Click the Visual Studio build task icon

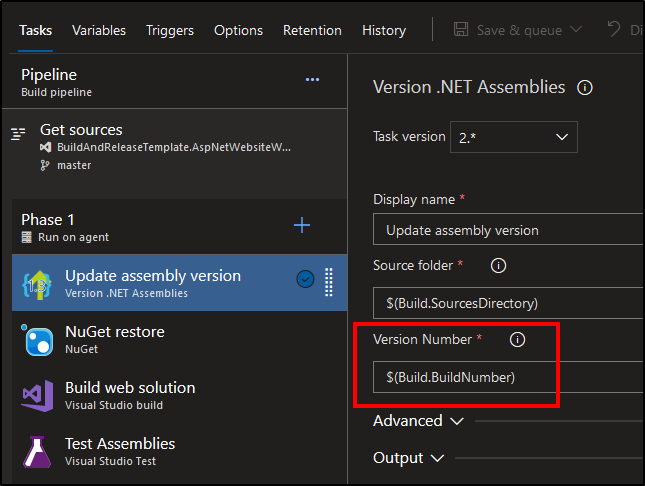click(x=37, y=396)
